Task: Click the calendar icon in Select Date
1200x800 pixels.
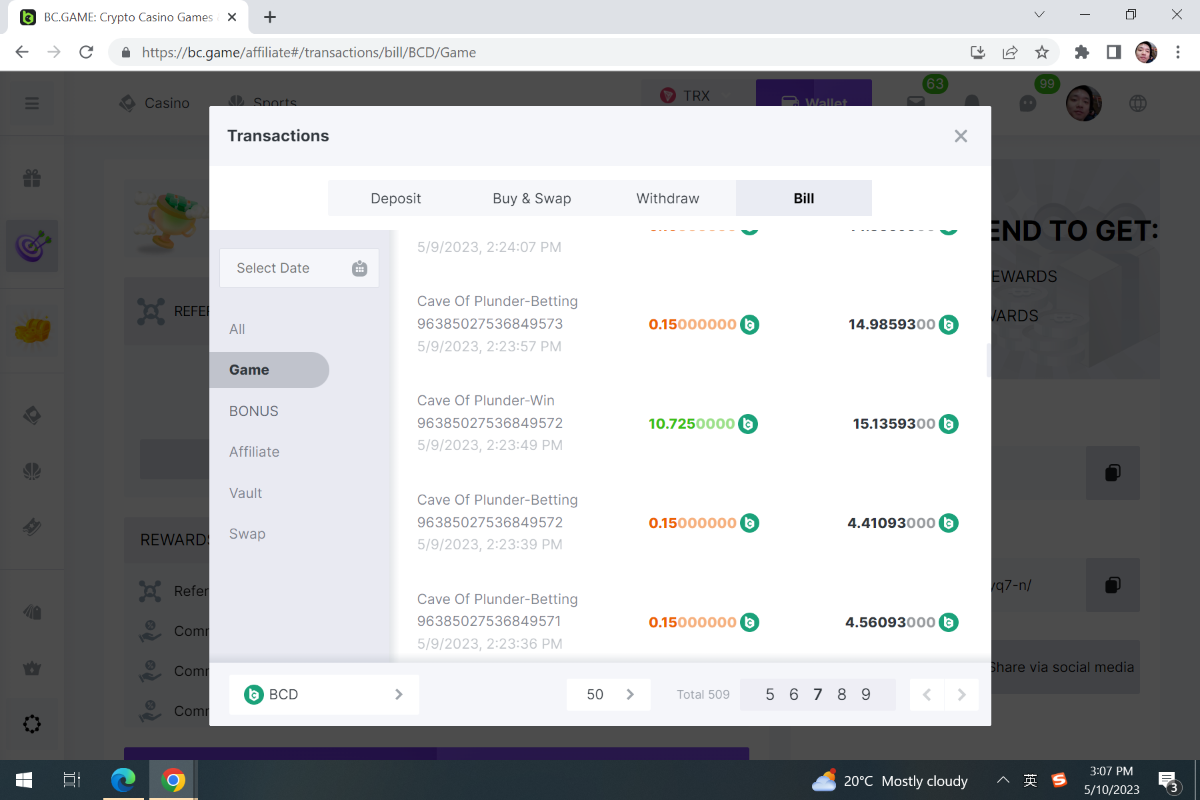Action: point(360,268)
